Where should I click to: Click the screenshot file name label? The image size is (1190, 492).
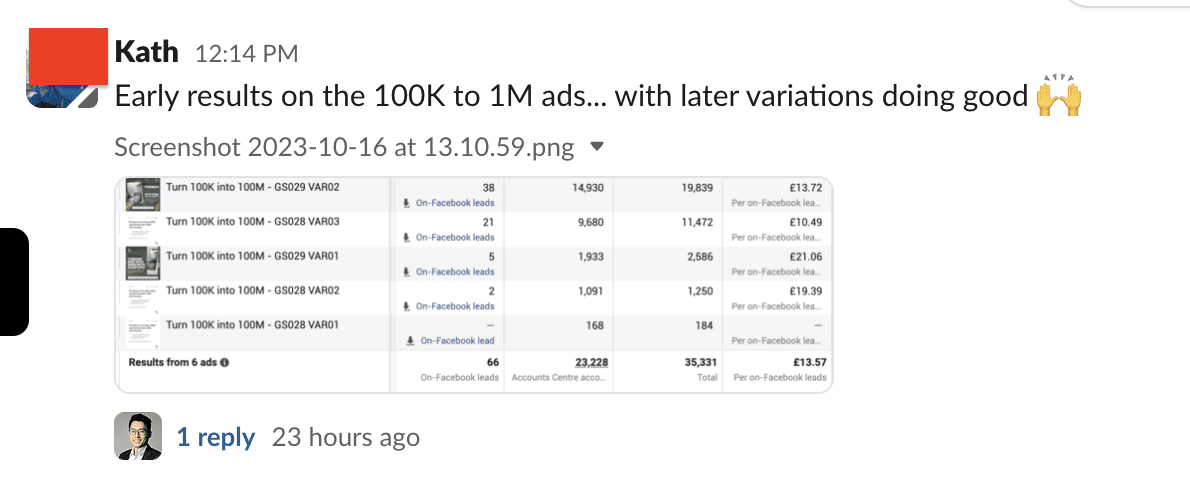point(344,148)
